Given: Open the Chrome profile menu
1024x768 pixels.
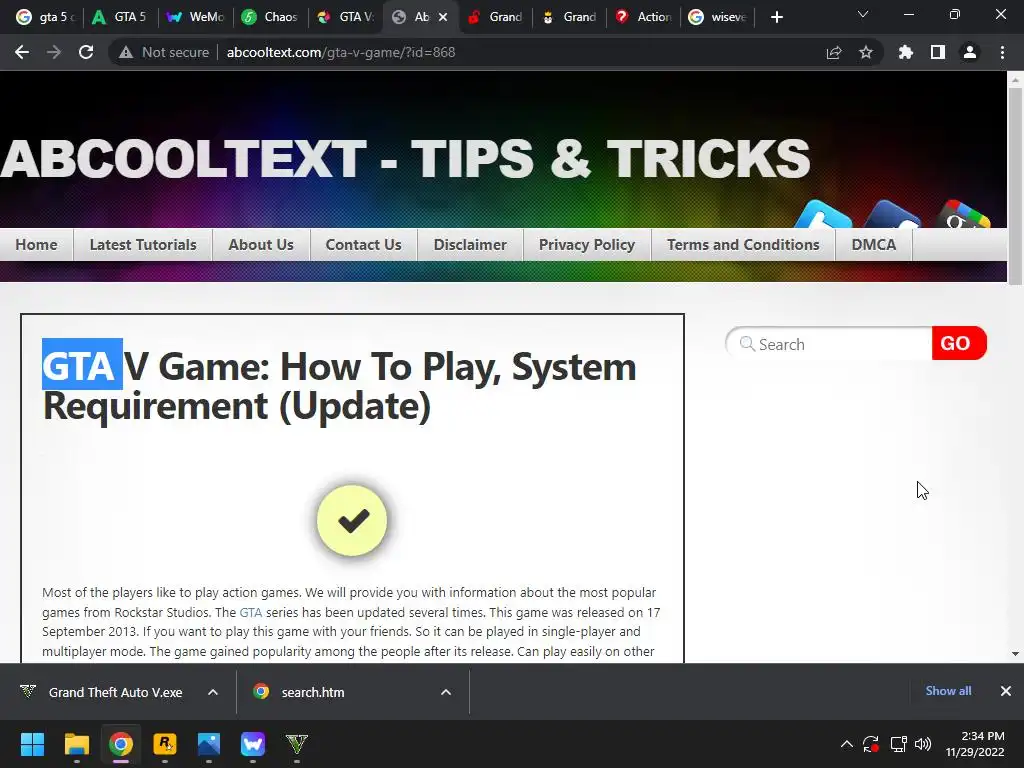Looking at the screenshot, I should (x=970, y=52).
